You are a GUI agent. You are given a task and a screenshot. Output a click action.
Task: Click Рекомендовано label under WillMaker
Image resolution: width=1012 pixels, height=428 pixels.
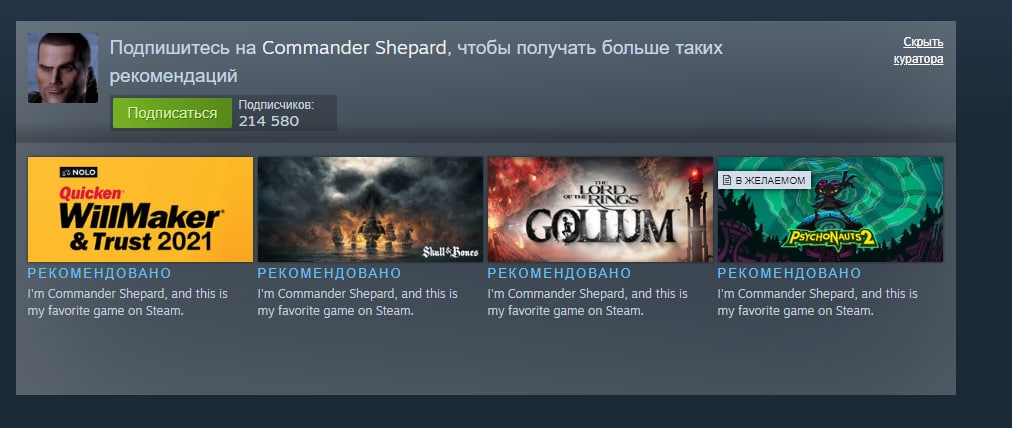[x=99, y=273]
